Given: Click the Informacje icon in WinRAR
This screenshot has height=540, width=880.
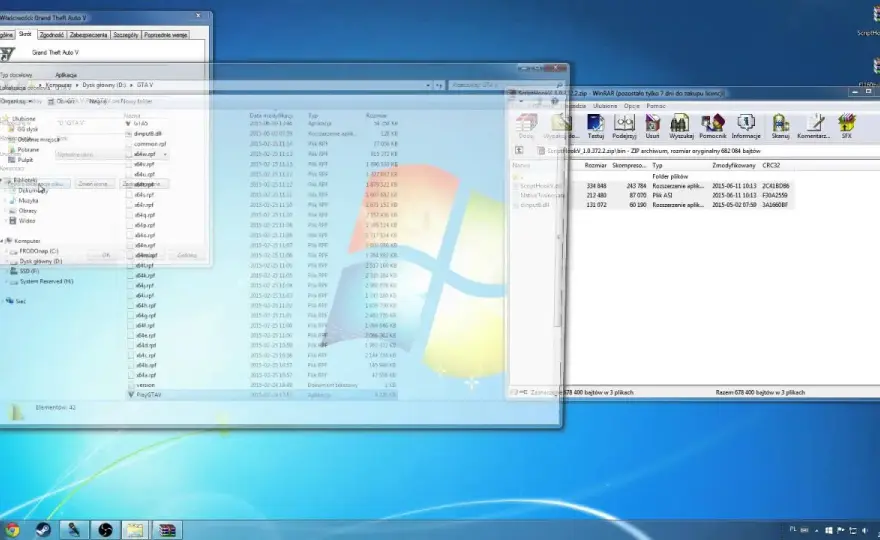Looking at the screenshot, I should (x=746, y=126).
